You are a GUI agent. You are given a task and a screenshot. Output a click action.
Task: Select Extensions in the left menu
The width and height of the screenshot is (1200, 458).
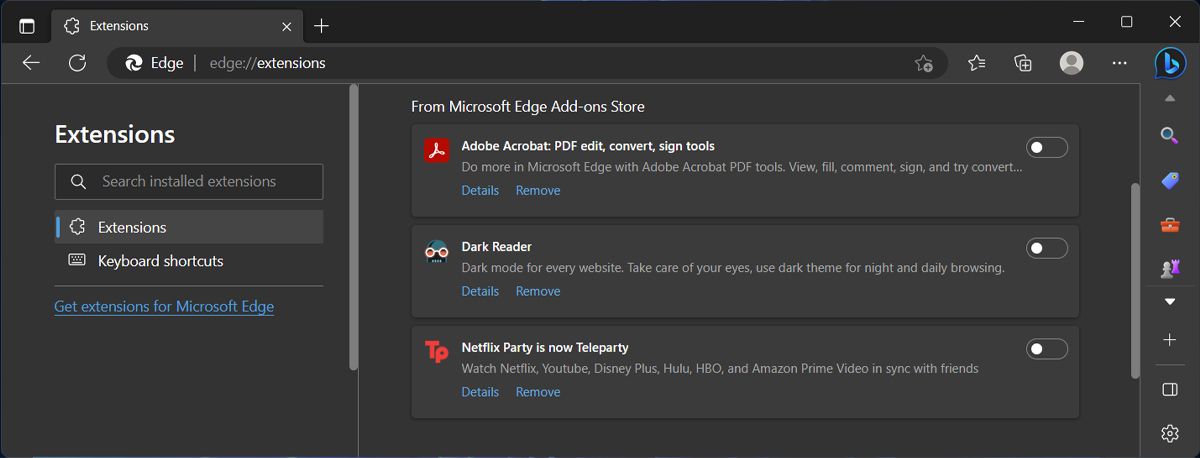[189, 227]
